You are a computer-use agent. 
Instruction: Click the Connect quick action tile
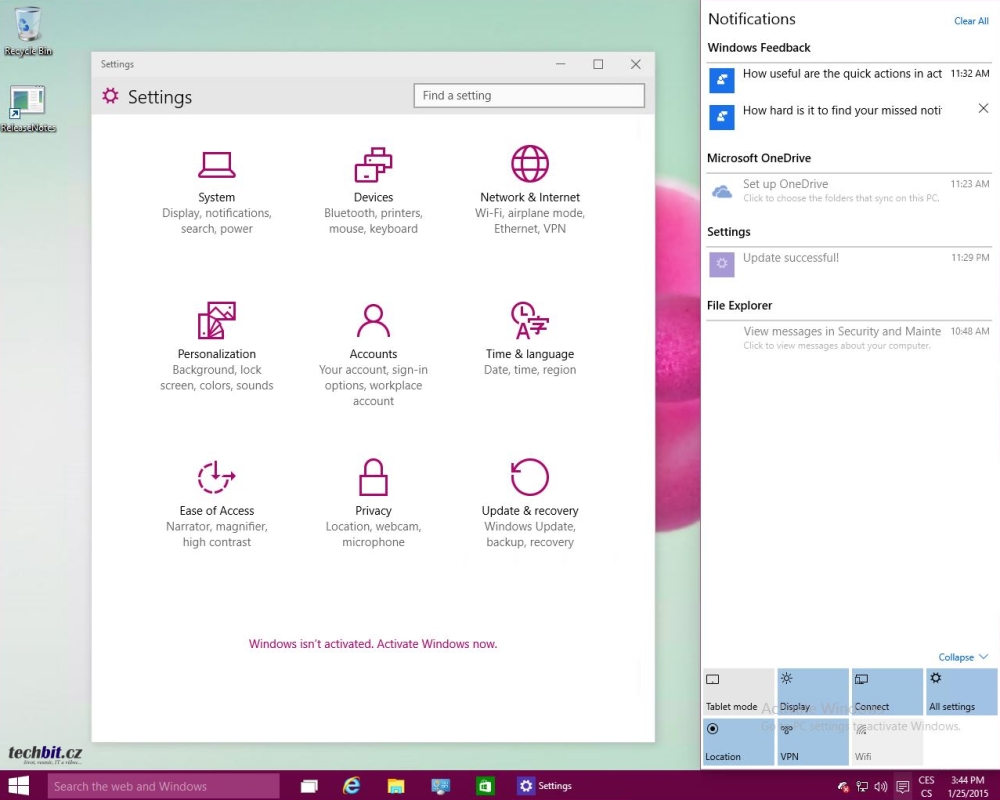887,692
